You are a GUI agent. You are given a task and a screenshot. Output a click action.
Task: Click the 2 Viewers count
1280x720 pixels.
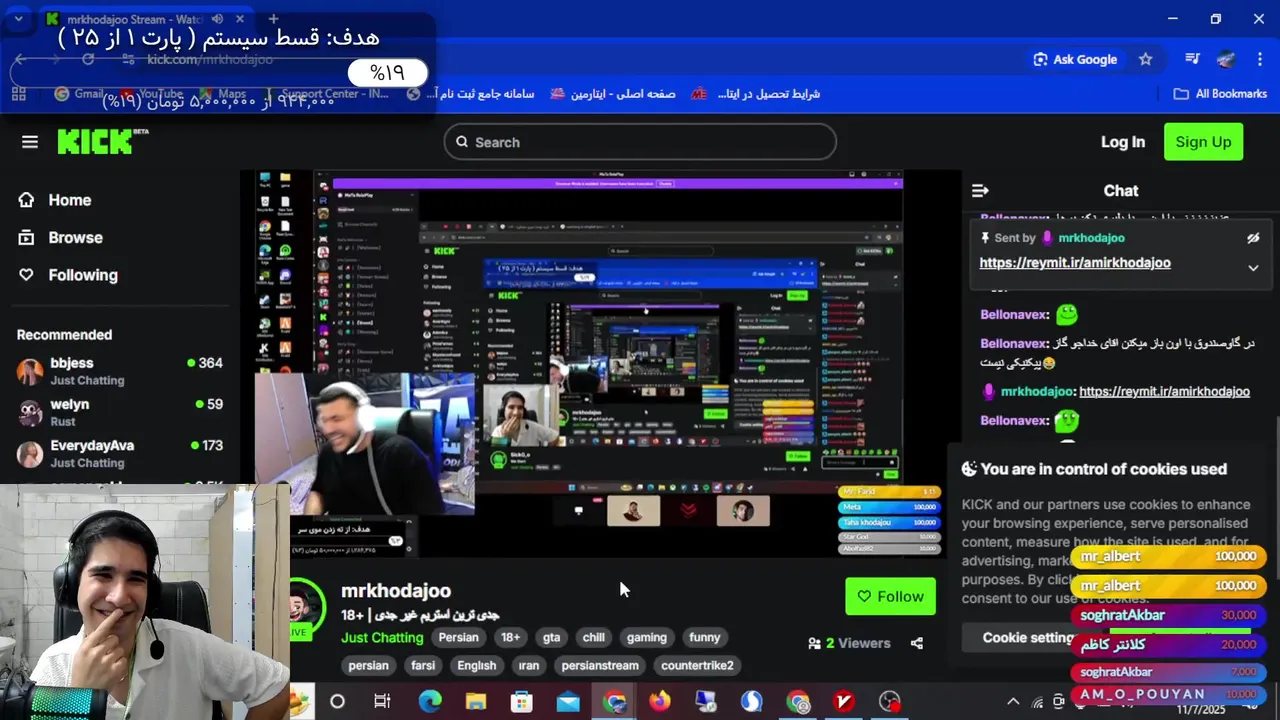pos(849,643)
